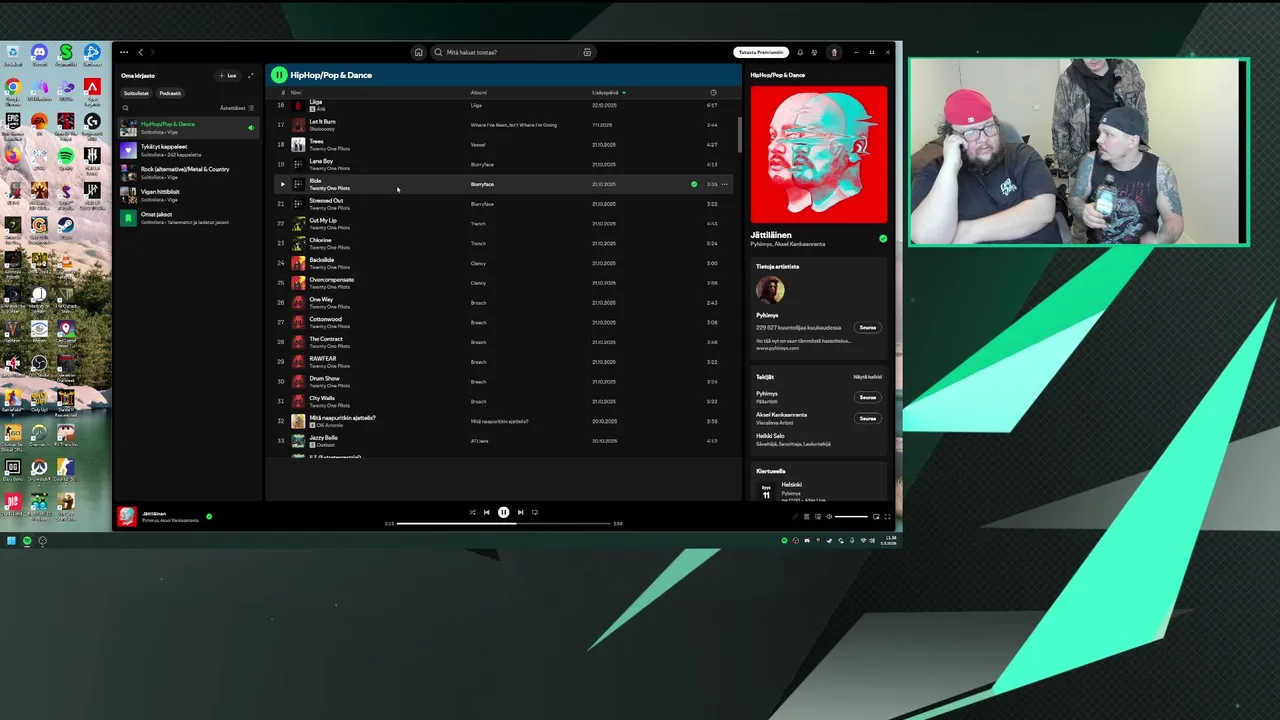
Task: Open the 'HipHop/Pop & Dance' library playlist
Action: 188,128
